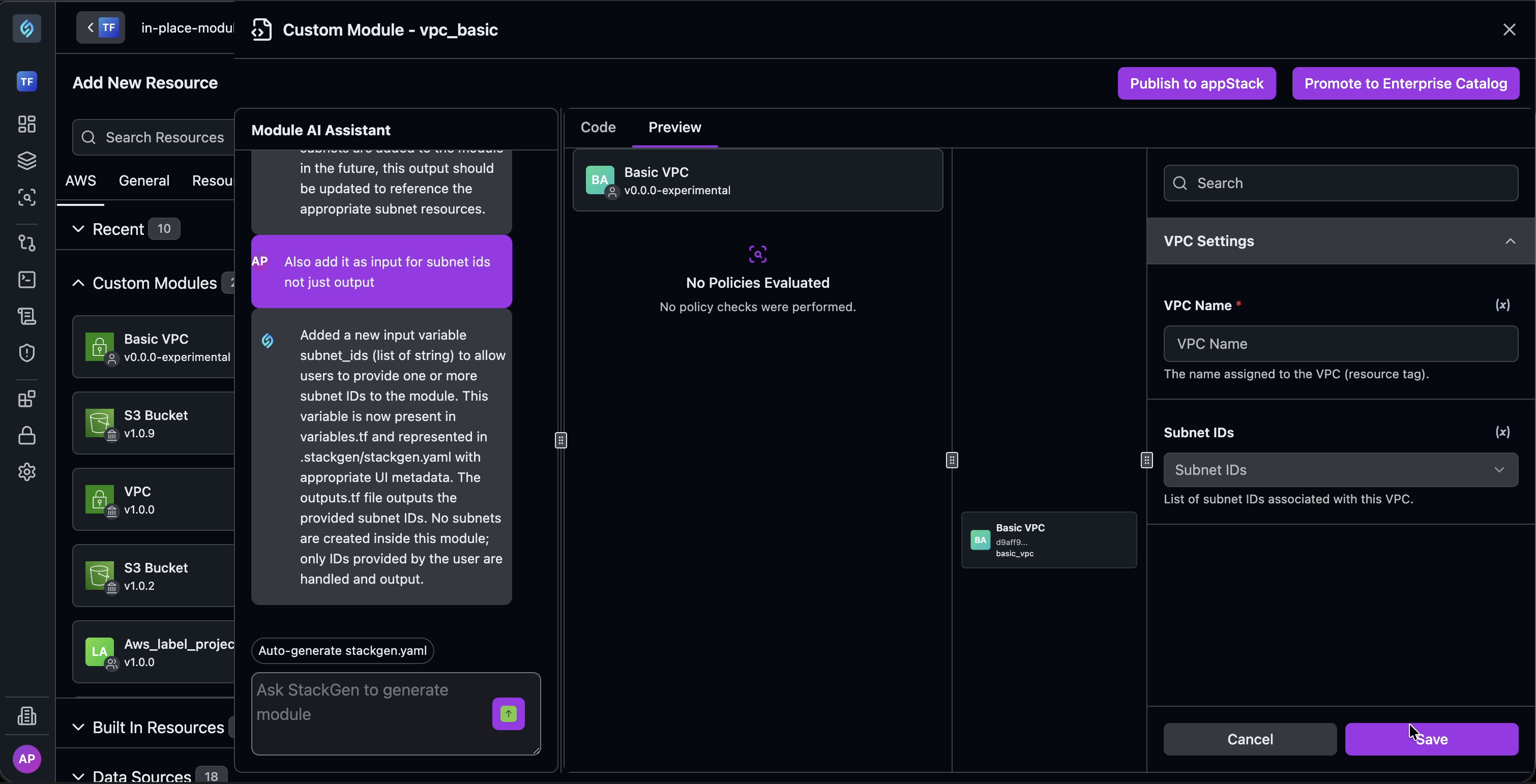Click the Basic VPC node on the canvas
The image size is (1536, 784).
click(1049, 540)
